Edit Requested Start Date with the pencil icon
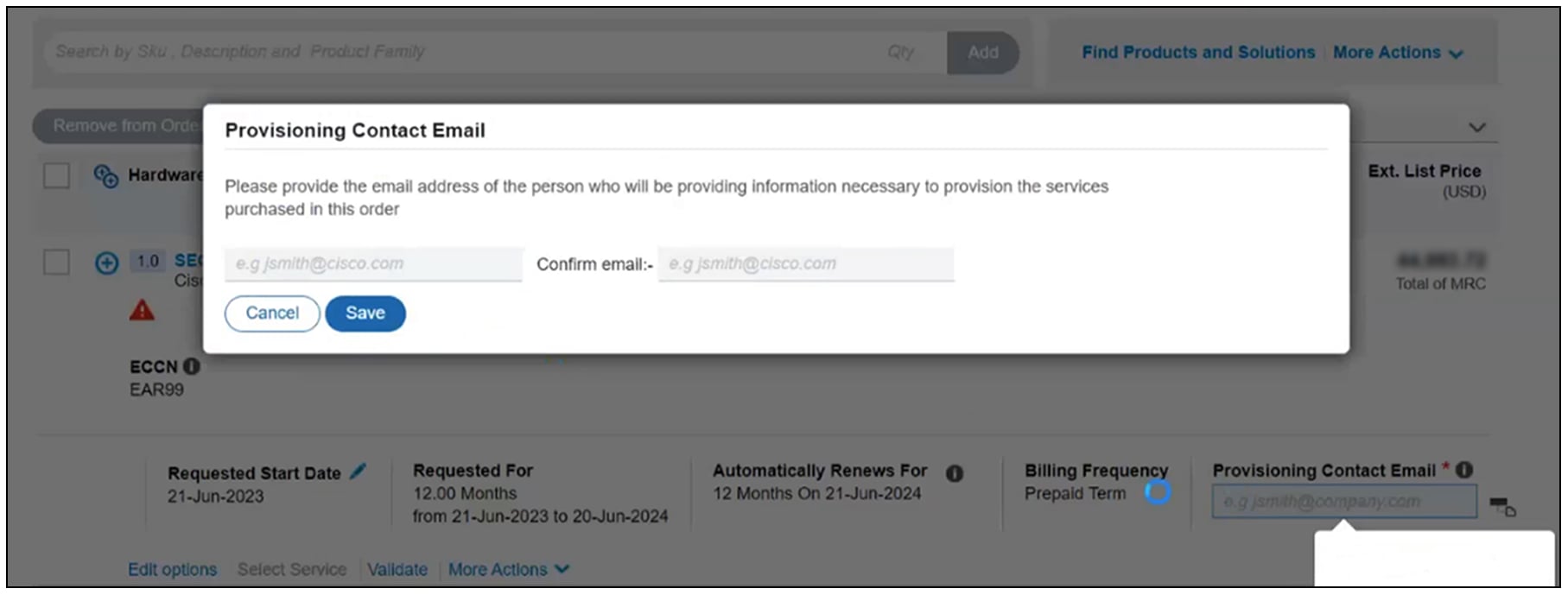Image resolution: width=1568 pixels, height=595 pixels. 358,472
